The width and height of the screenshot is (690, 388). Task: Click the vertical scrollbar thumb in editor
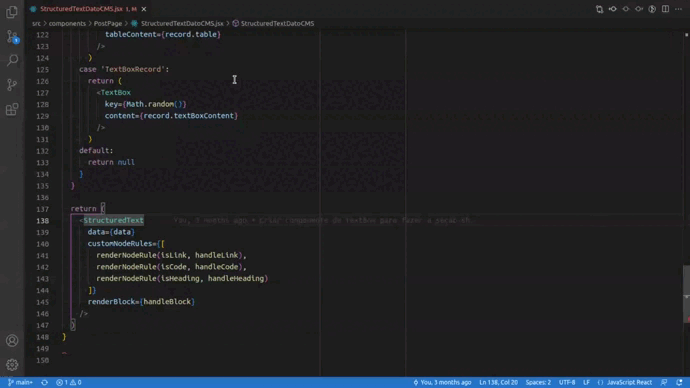coord(686,294)
